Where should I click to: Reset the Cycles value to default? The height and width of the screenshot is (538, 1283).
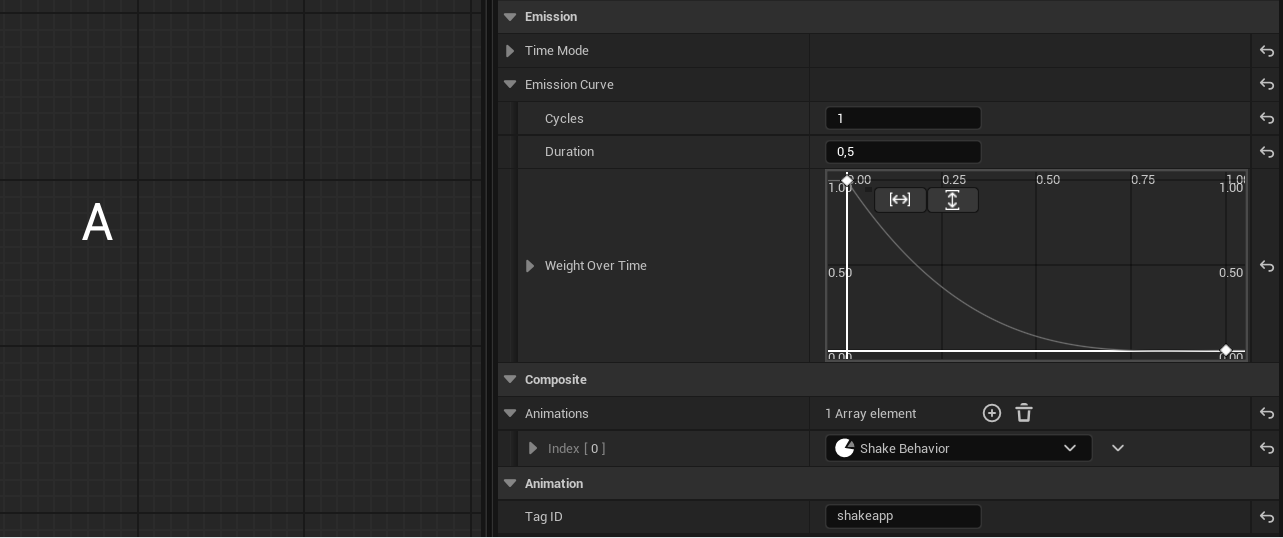1267,118
